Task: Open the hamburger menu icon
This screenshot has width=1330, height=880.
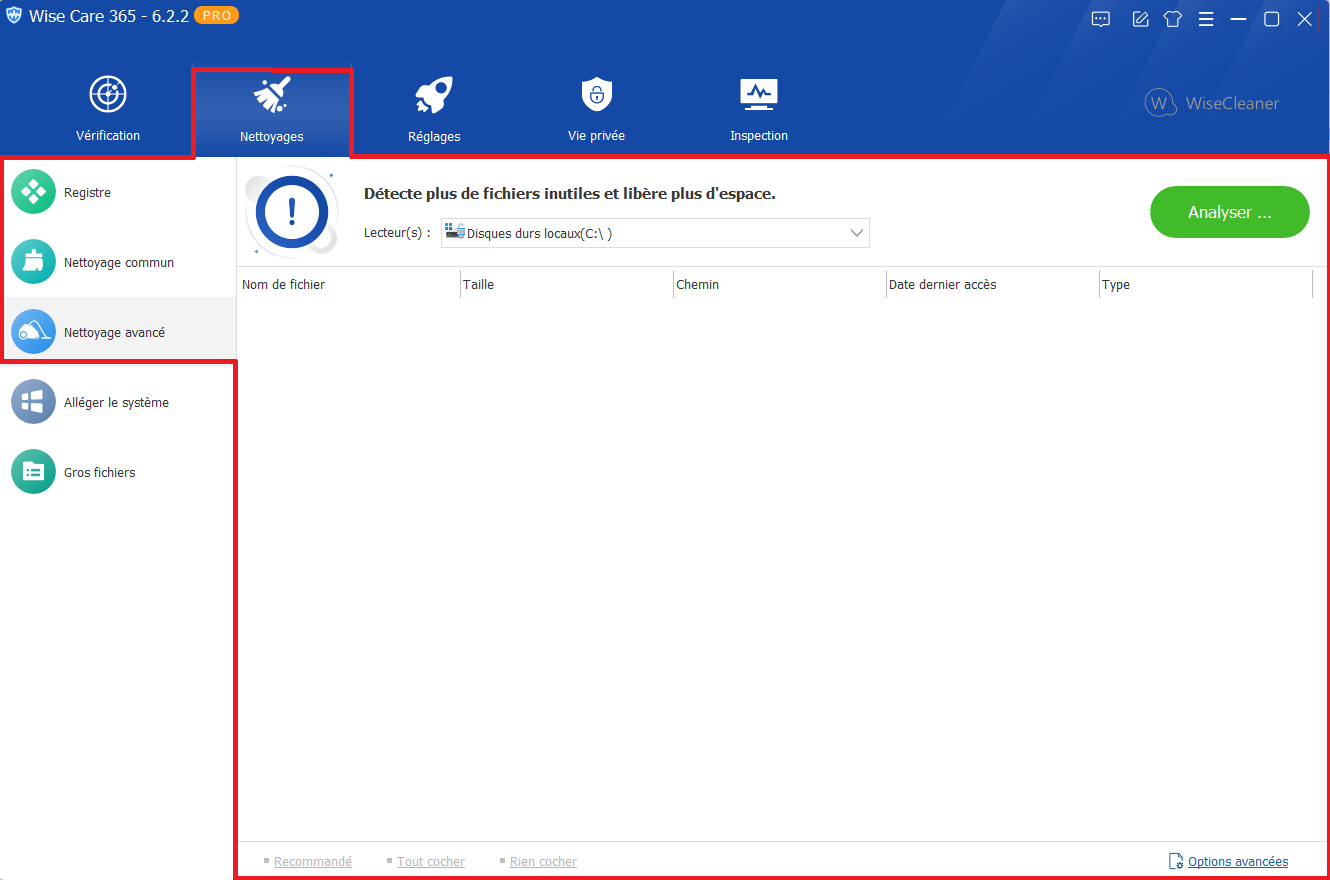Action: point(1206,19)
